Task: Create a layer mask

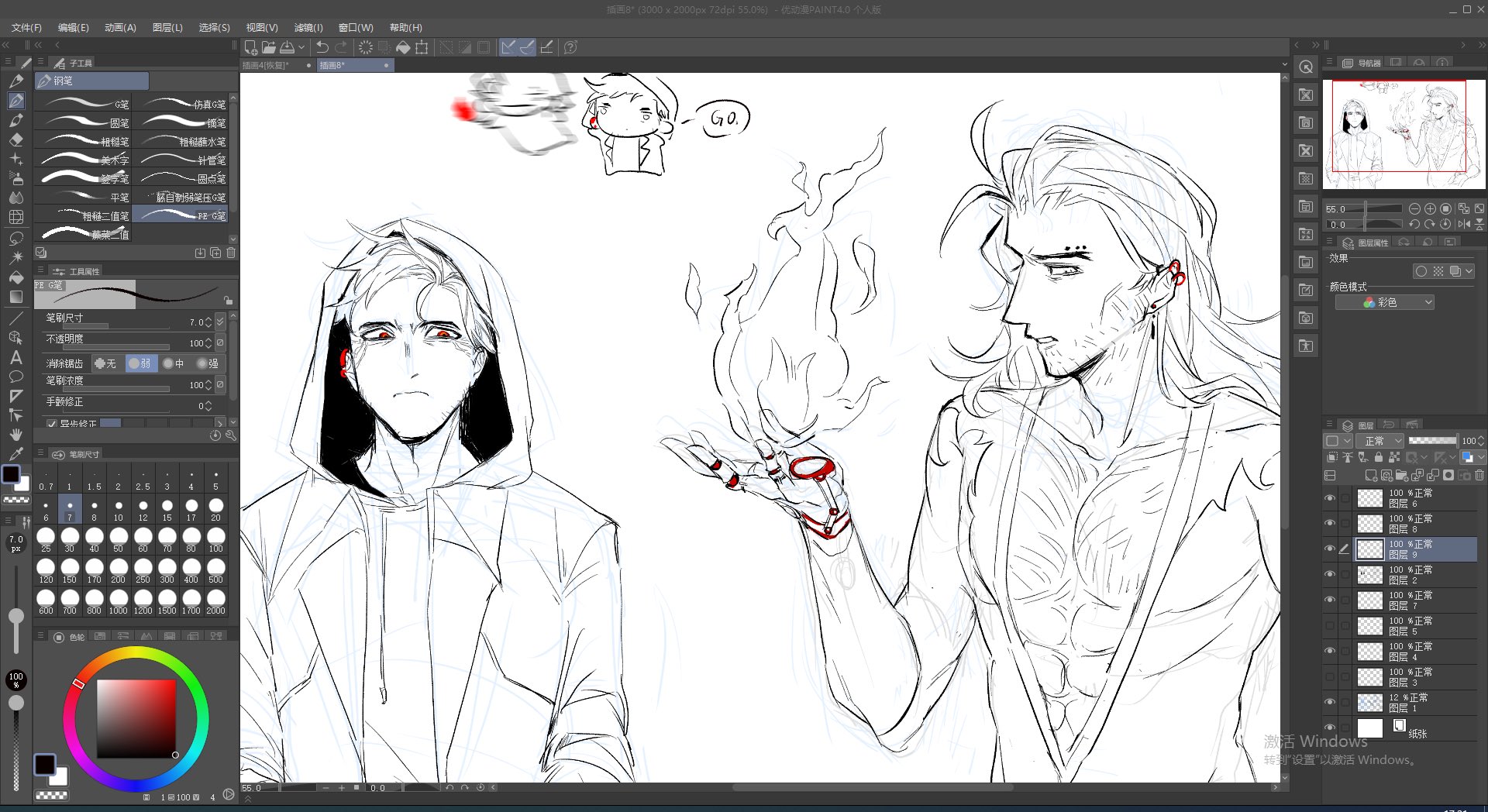Action: point(1448,475)
